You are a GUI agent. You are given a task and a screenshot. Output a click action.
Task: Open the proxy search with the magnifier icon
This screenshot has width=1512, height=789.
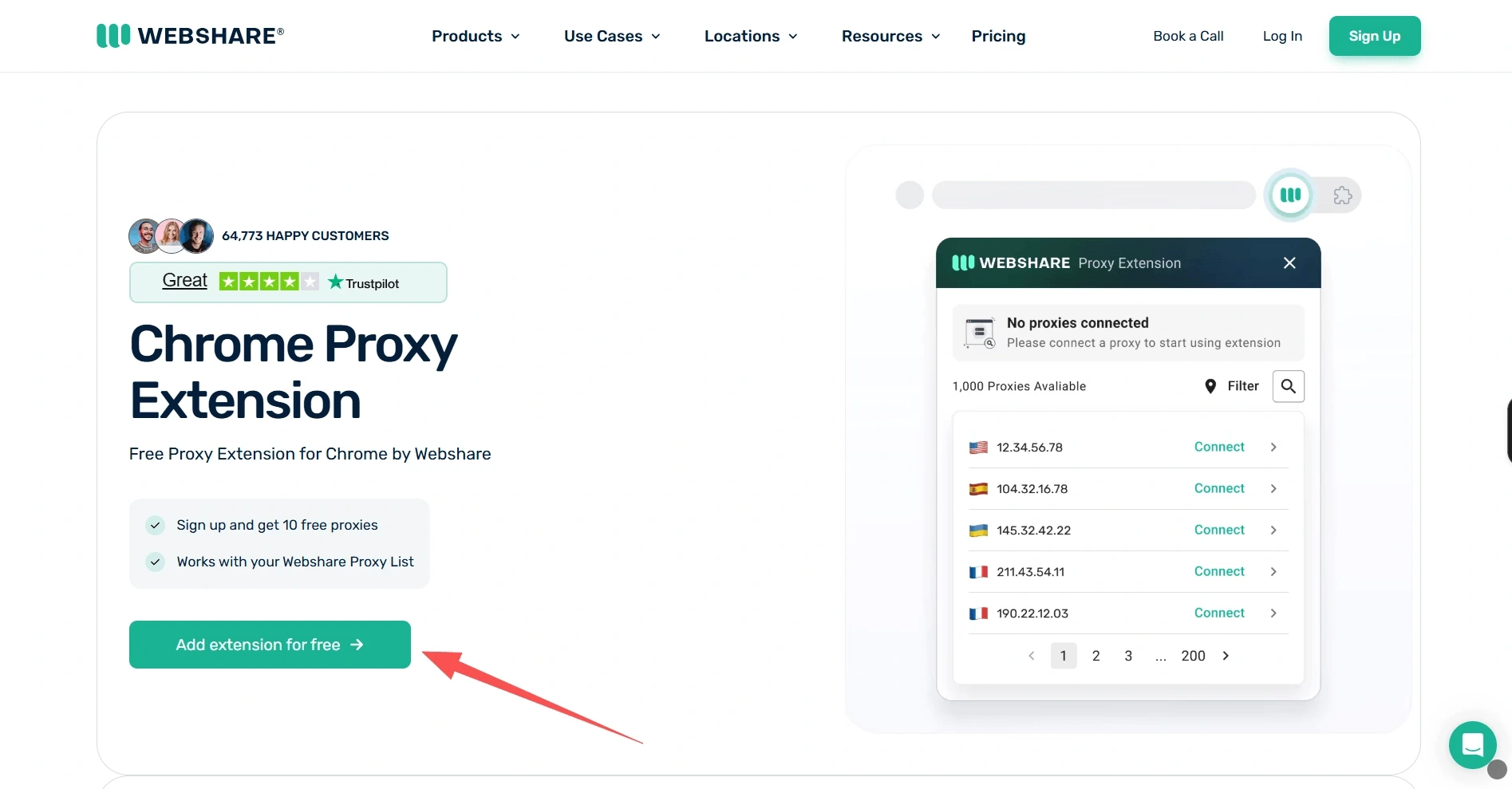coord(1288,386)
